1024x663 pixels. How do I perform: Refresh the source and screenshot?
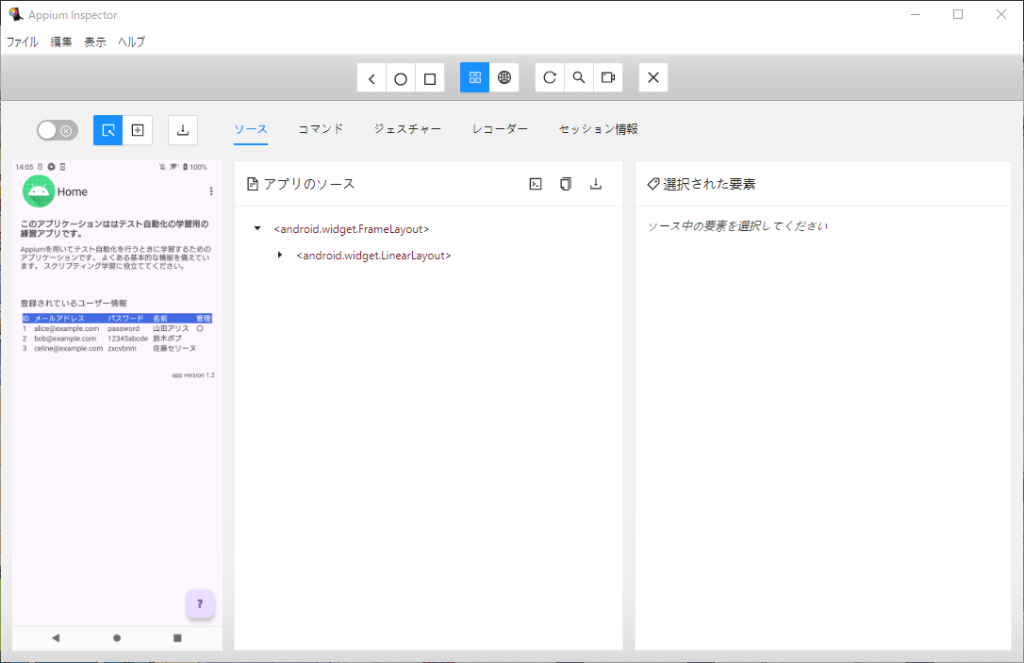(x=549, y=78)
